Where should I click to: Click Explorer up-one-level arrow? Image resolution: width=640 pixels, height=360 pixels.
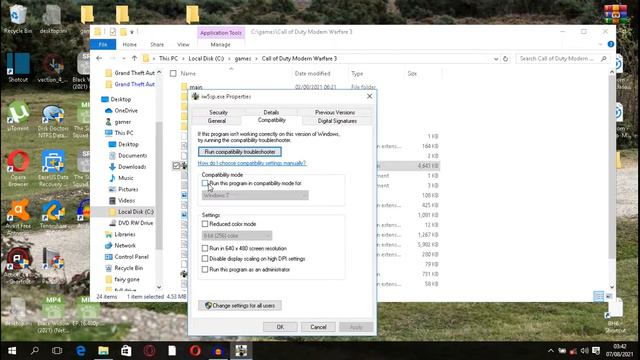click(x=134, y=58)
